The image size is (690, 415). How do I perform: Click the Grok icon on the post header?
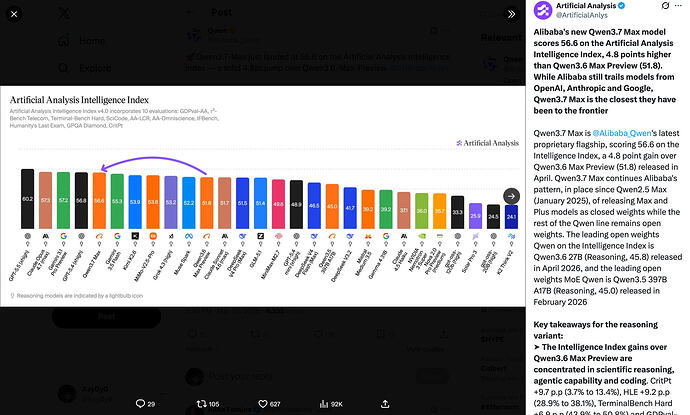point(665,6)
